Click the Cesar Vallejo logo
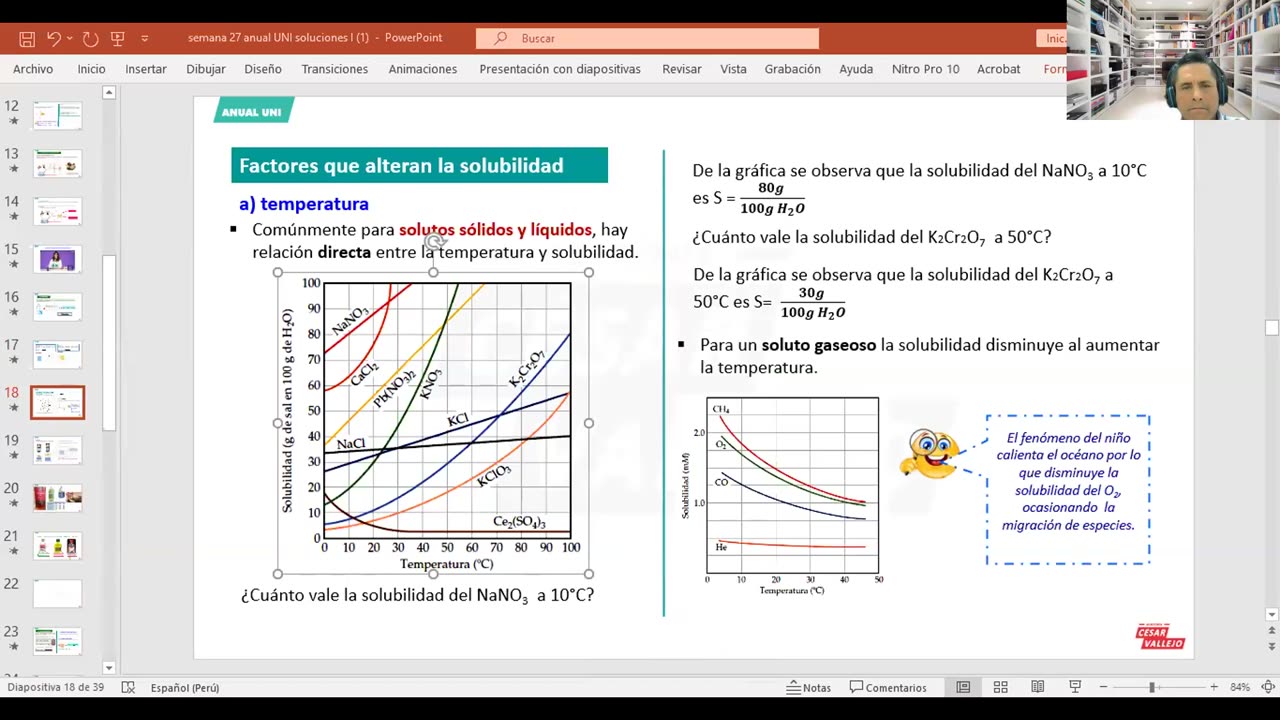Screen dimensions: 1280x720 (x=1160, y=637)
